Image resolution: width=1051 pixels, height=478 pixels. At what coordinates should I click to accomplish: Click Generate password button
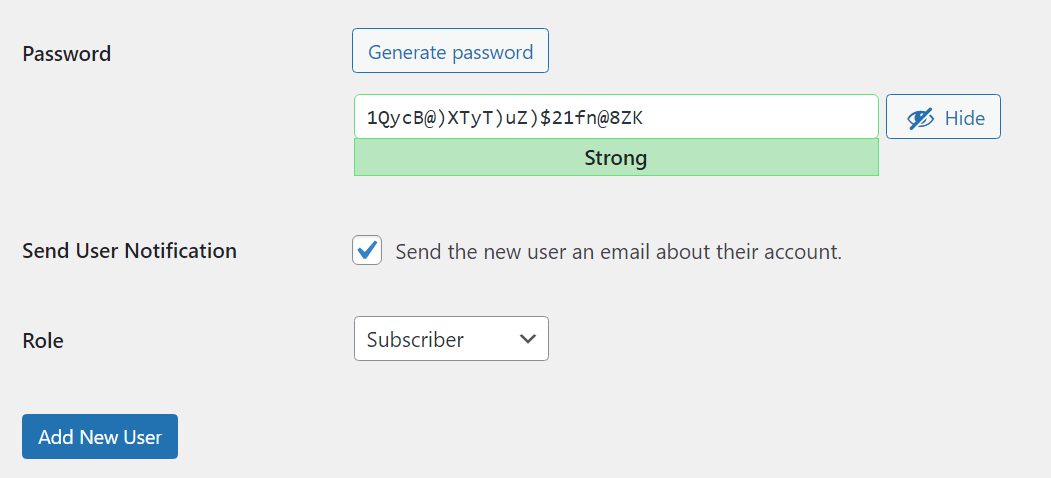click(450, 50)
